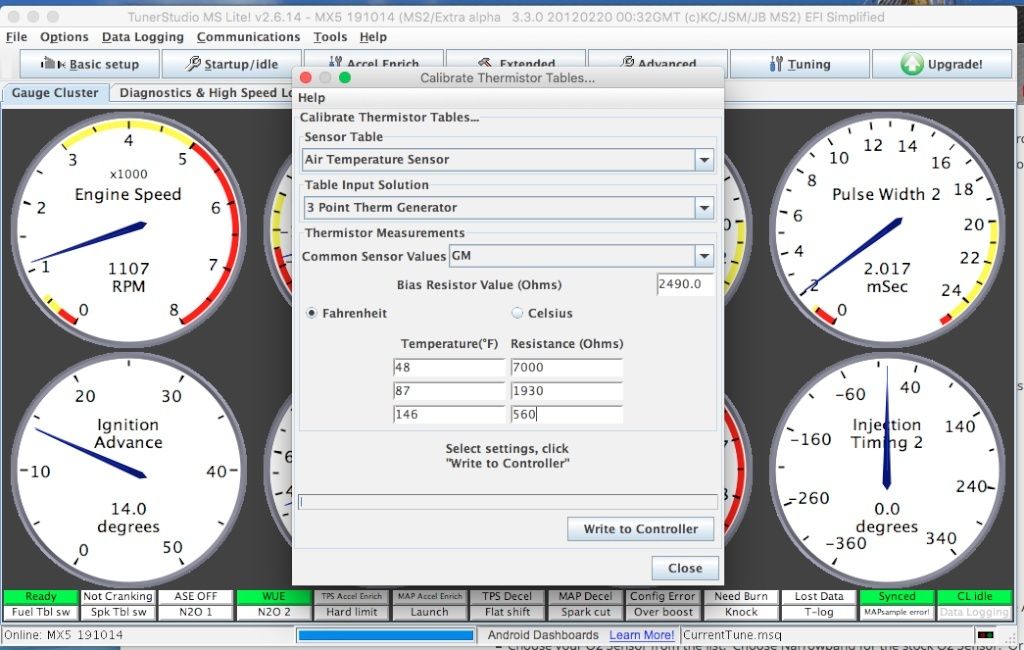Click the green Upgrade! button
The image size is (1024, 650).
coord(942,64)
